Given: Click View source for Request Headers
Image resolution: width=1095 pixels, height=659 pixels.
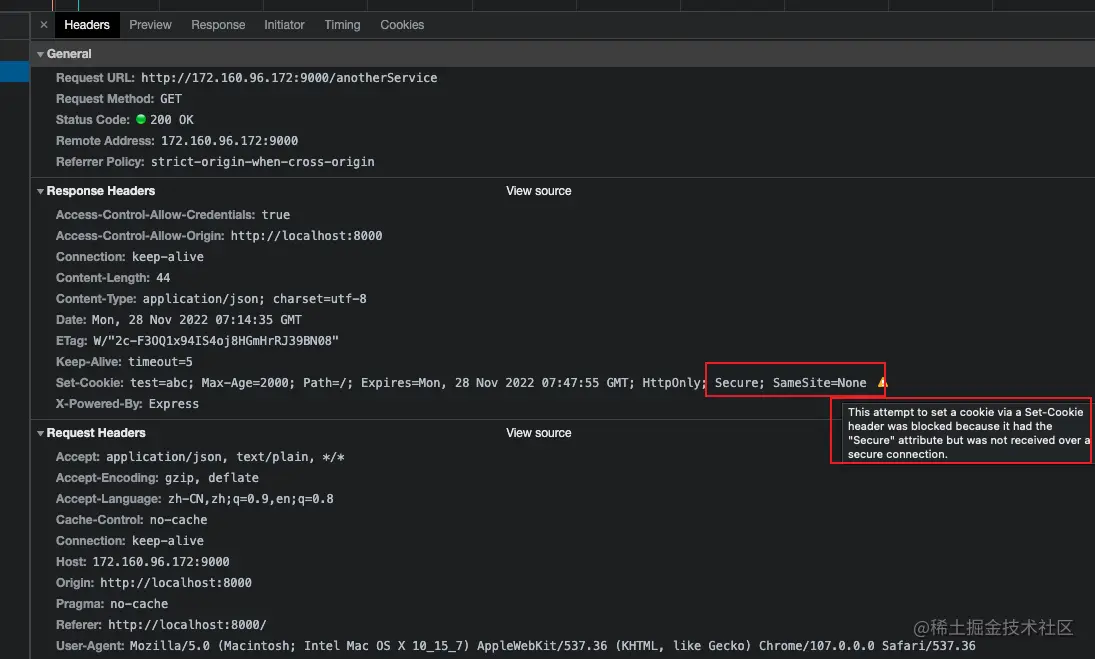Looking at the screenshot, I should point(538,434).
